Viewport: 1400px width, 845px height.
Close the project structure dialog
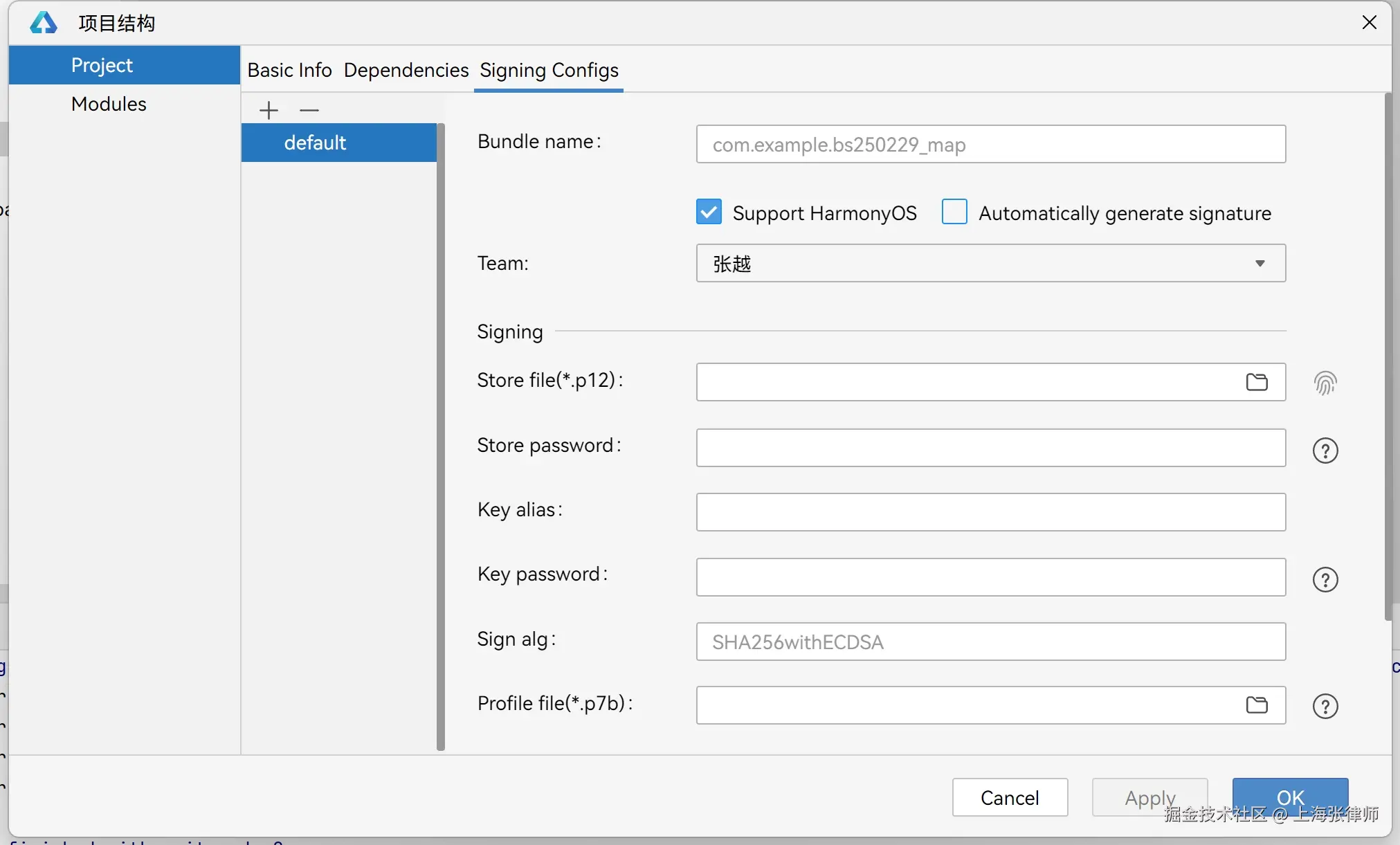1368,22
